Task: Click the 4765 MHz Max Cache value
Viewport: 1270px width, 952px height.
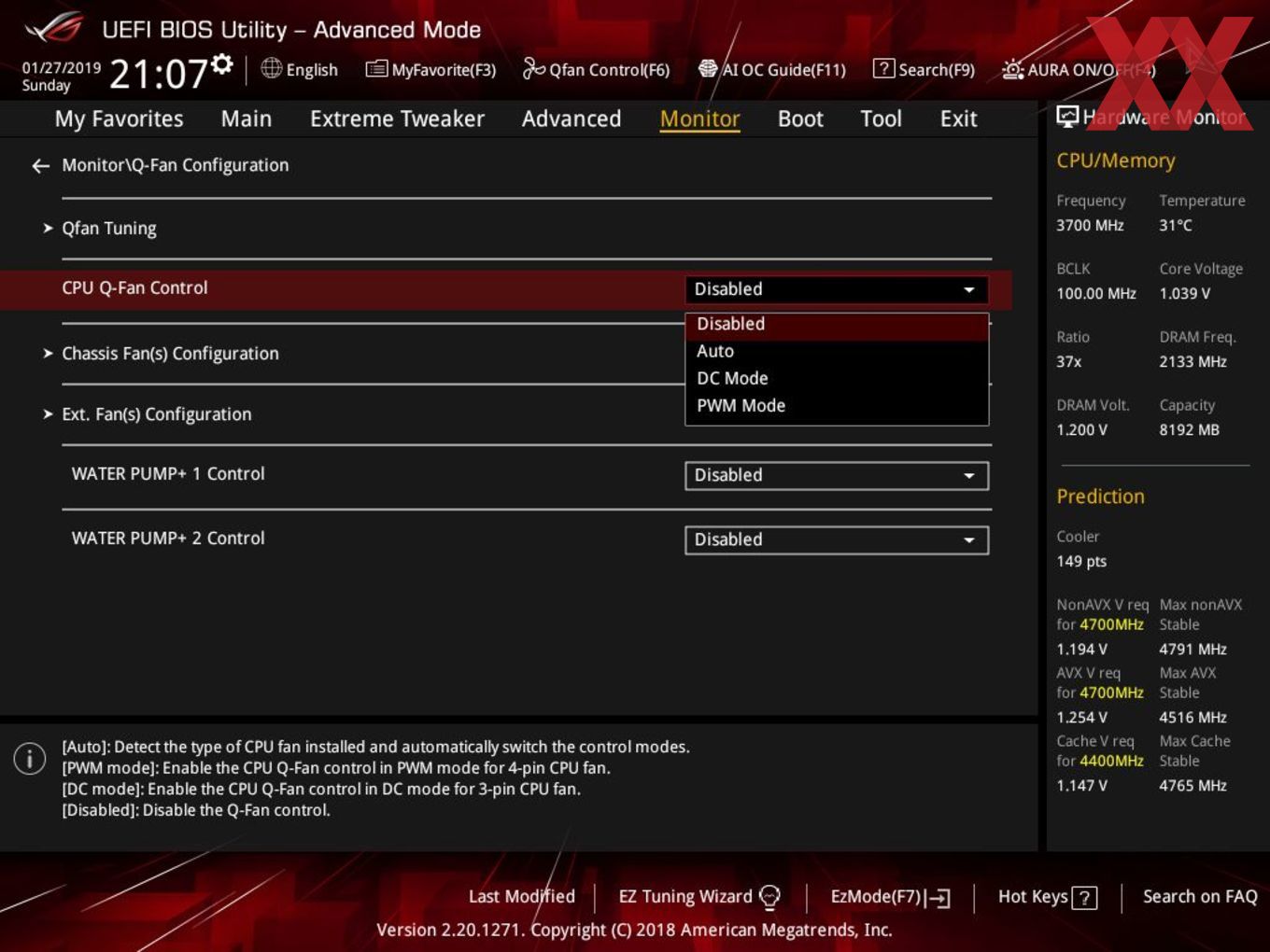Action: point(1192,786)
